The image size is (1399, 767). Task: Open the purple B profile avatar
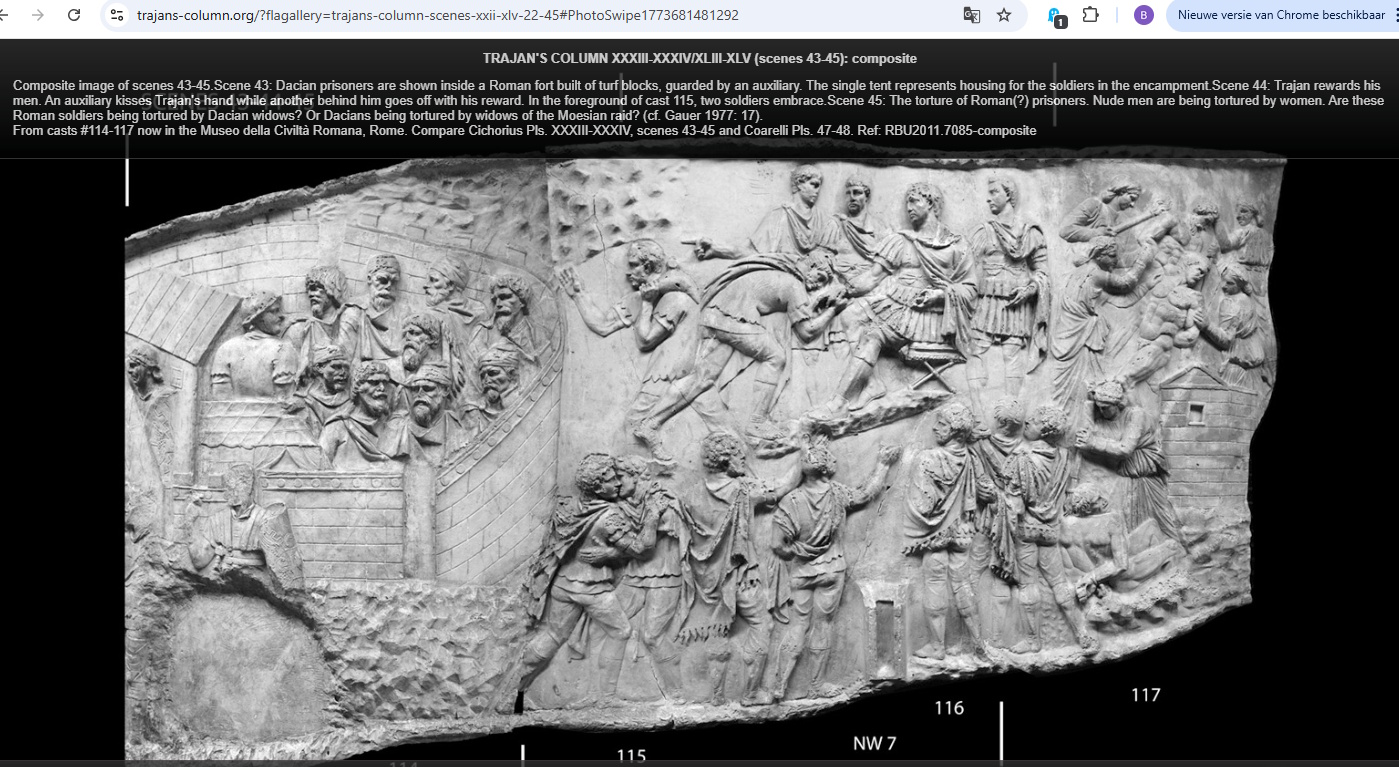1144,15
